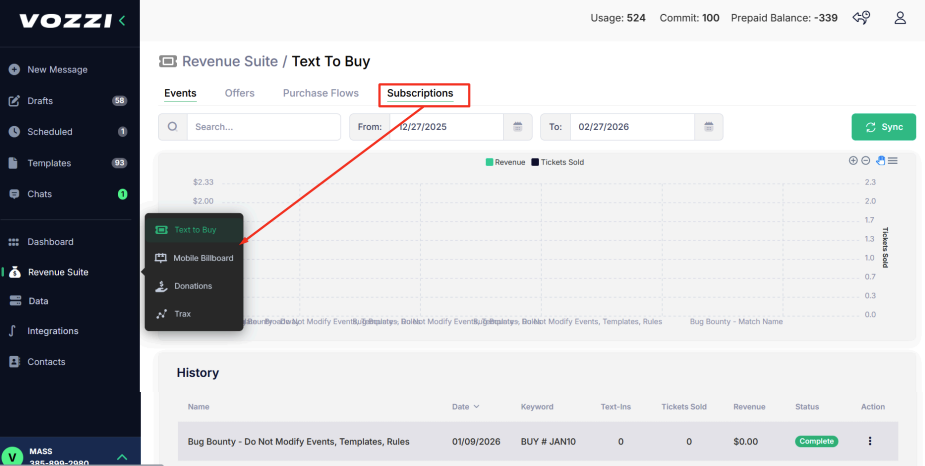The height and width of the screenshot is (466, 925).
Task: Sort history table by Date column
Action: point(464,407)
